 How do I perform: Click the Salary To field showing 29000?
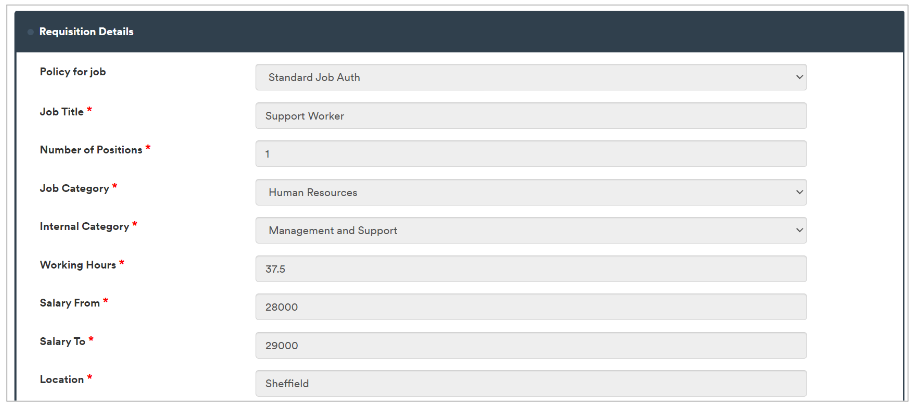click(x=530, y=346)
